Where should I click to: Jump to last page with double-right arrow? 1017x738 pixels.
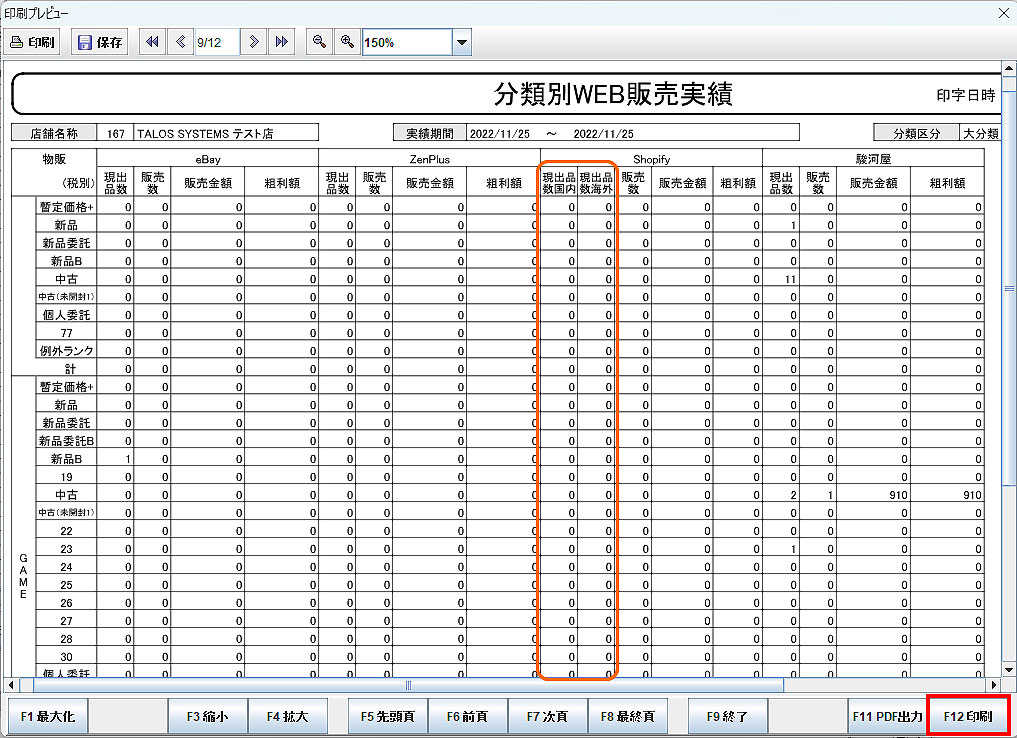pos(281,42)
